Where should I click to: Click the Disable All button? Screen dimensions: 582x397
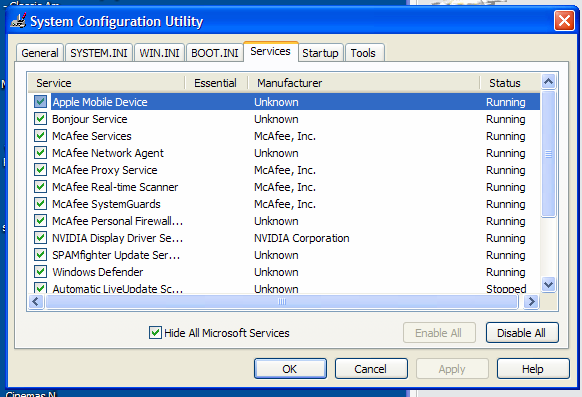[522, 333]
